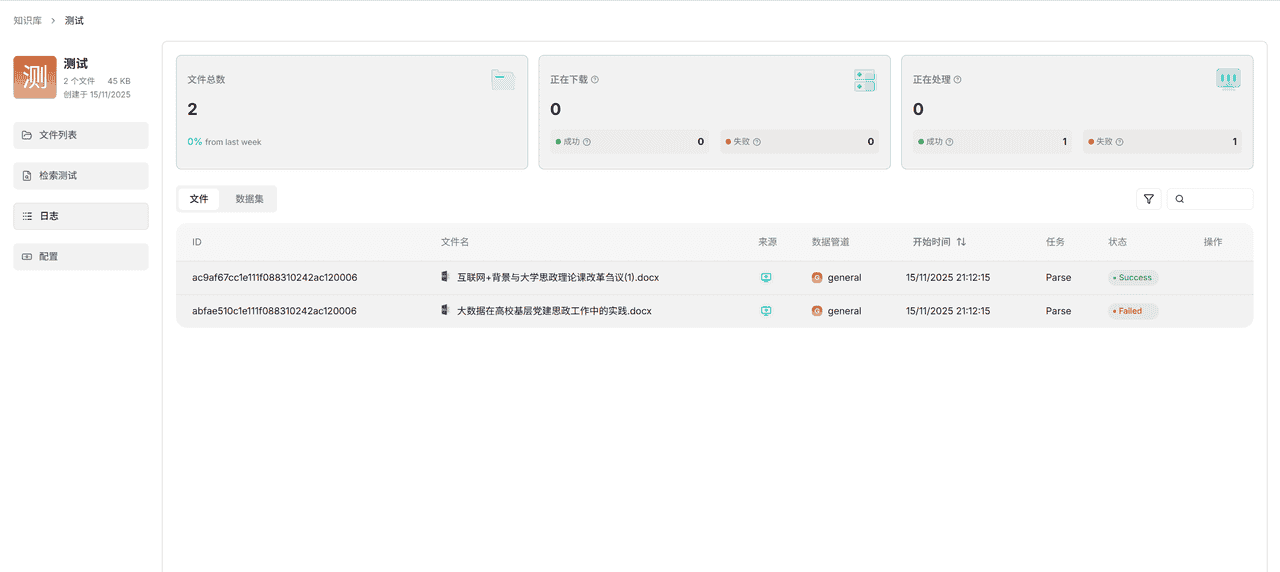Click the start time in the Success row
Screen dimensions: 1280x572
948,278
